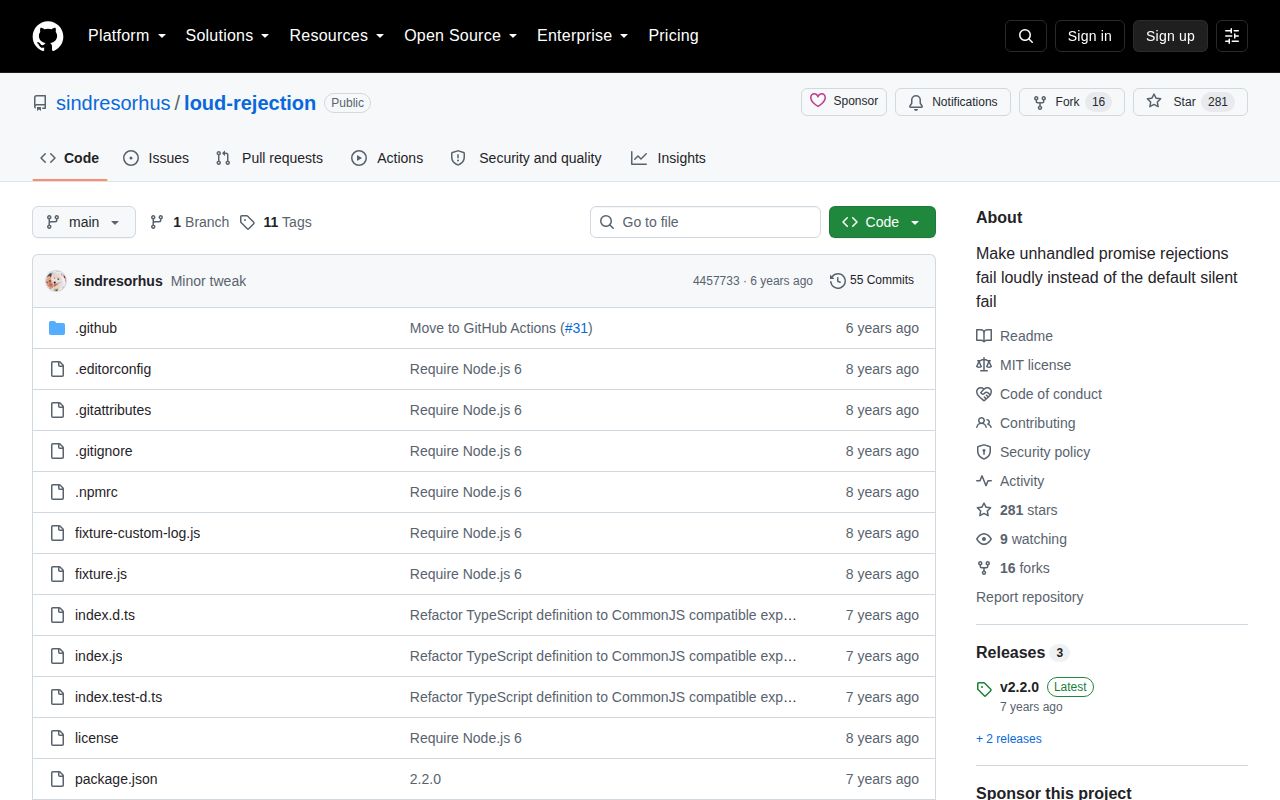Switch to the Actions tab

tap(387, 158)
